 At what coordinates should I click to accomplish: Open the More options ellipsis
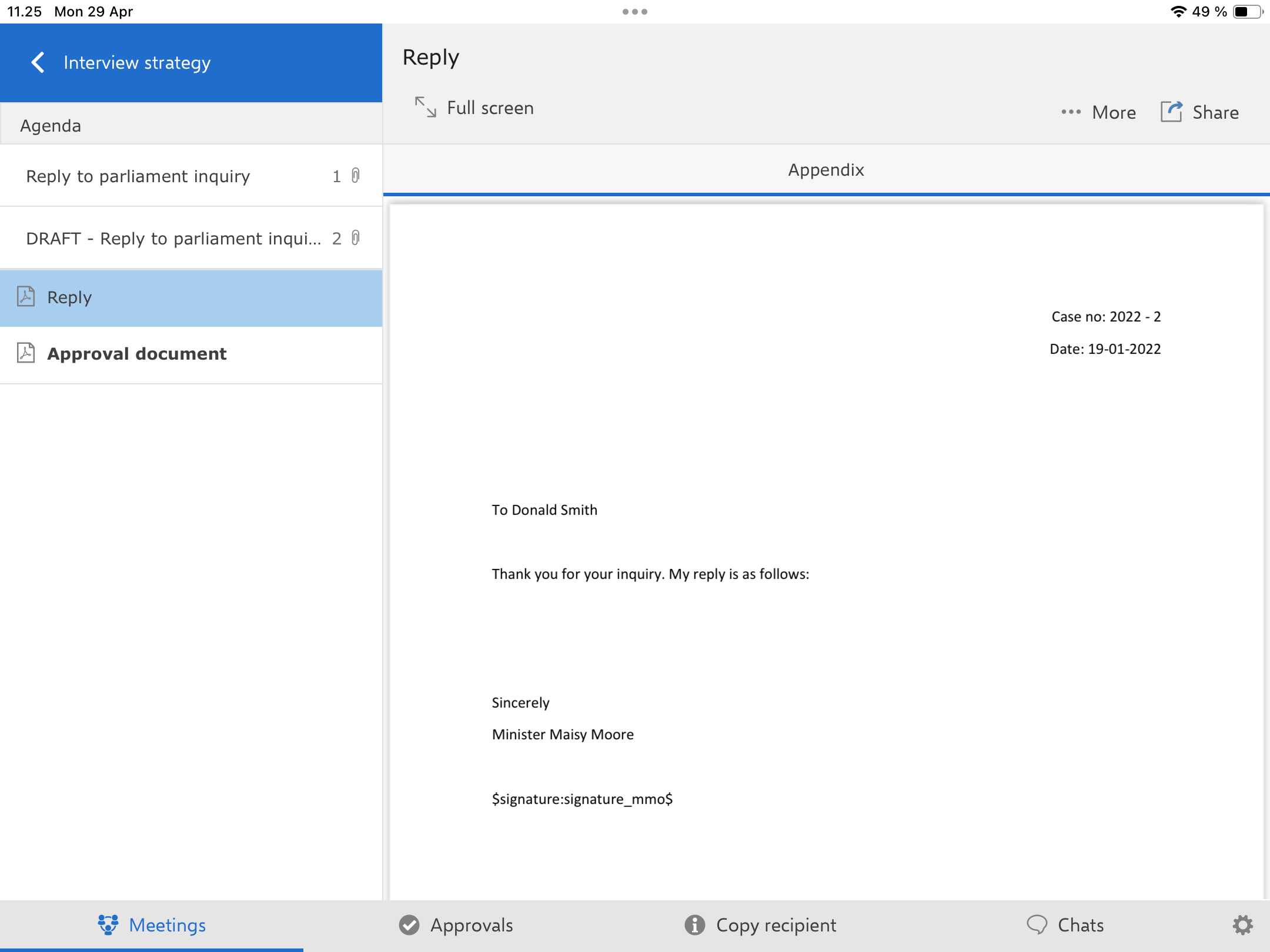(x=1071, y=112)
